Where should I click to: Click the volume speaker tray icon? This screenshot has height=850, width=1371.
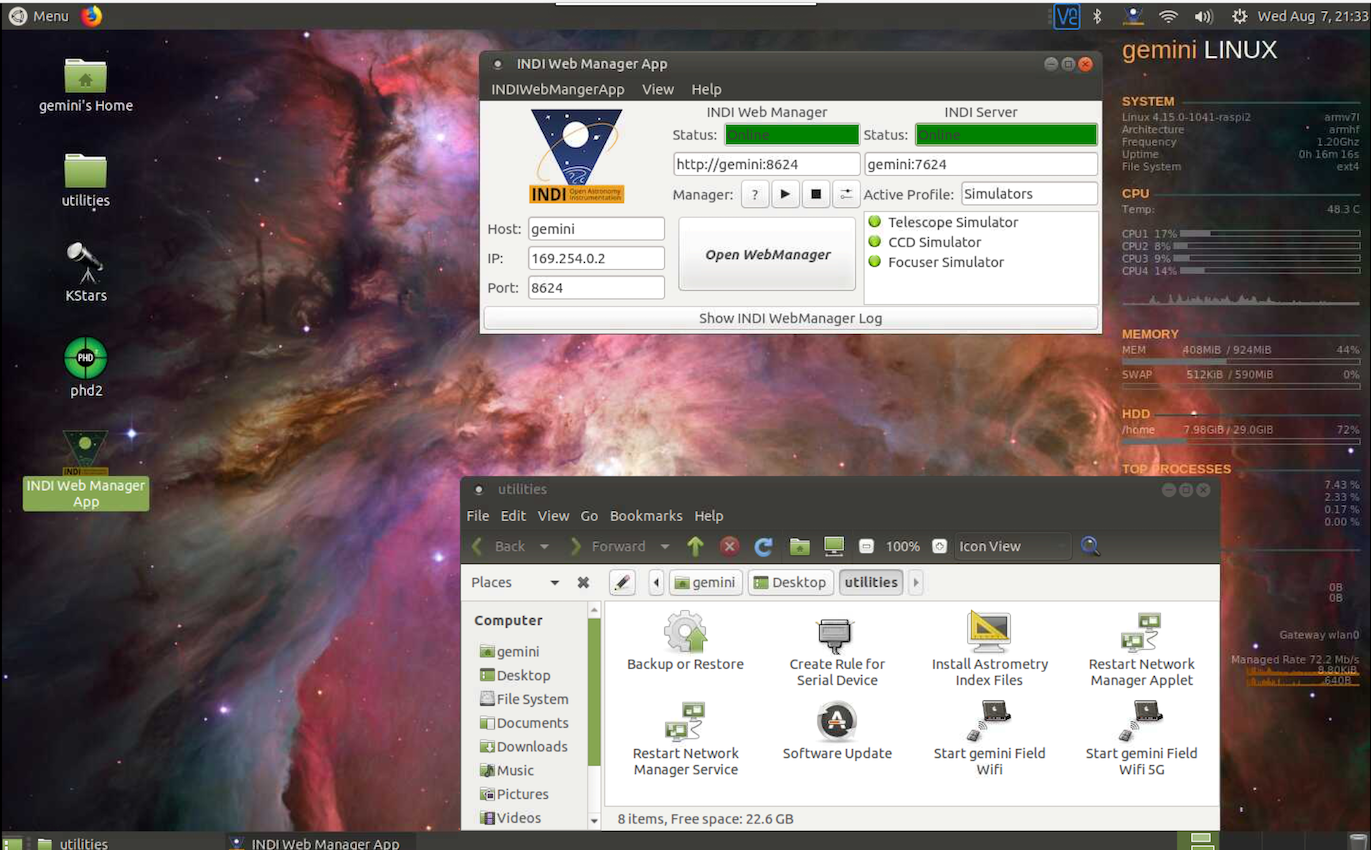(1203, 16)
